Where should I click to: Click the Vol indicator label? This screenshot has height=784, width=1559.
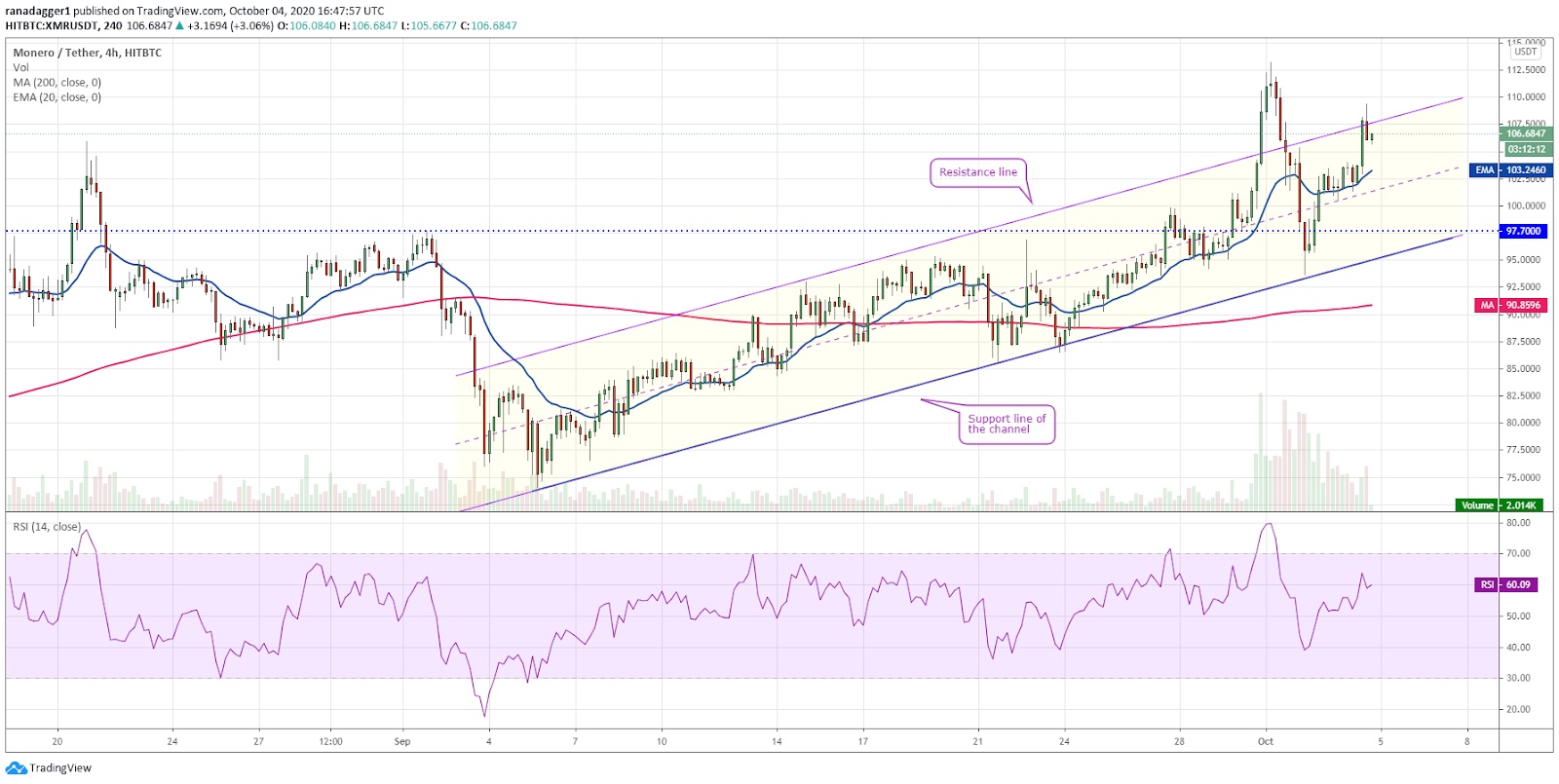point(20,67)
